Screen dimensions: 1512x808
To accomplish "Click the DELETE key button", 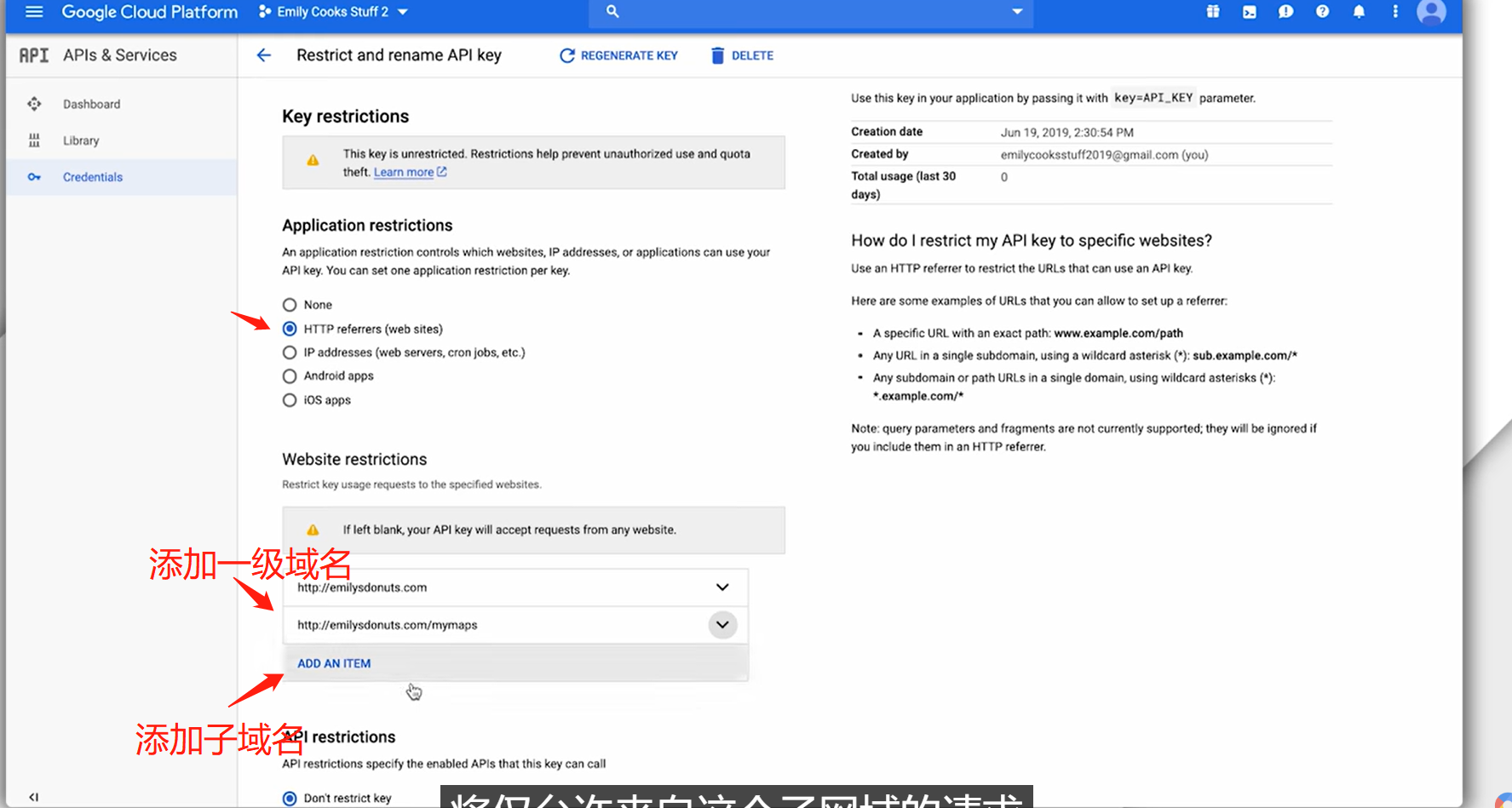I will pyautogui.click(x=742, y=55).
